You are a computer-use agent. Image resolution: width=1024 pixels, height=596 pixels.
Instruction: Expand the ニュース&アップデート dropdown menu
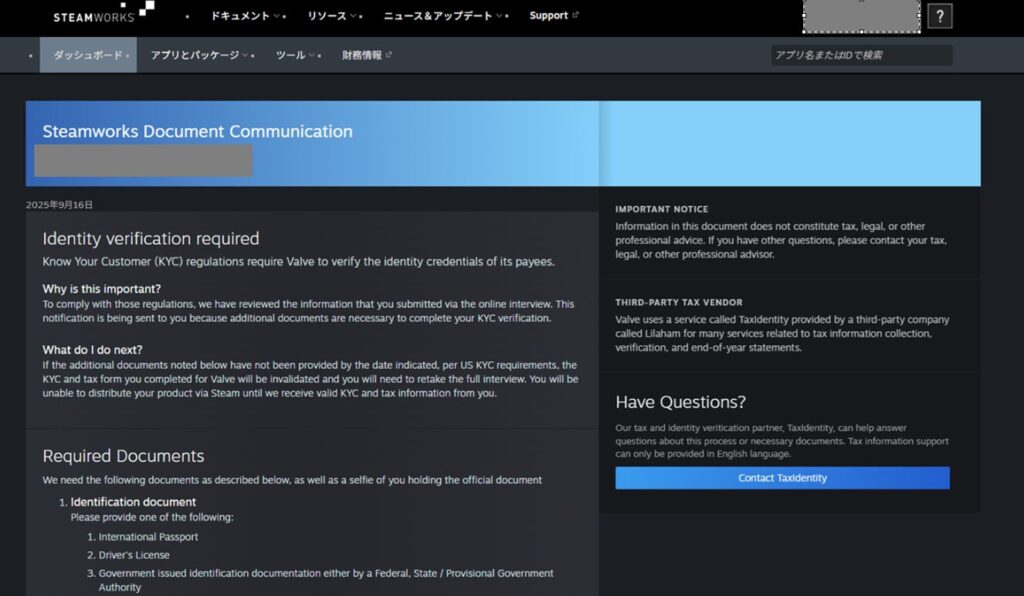[x=444, y=16]
